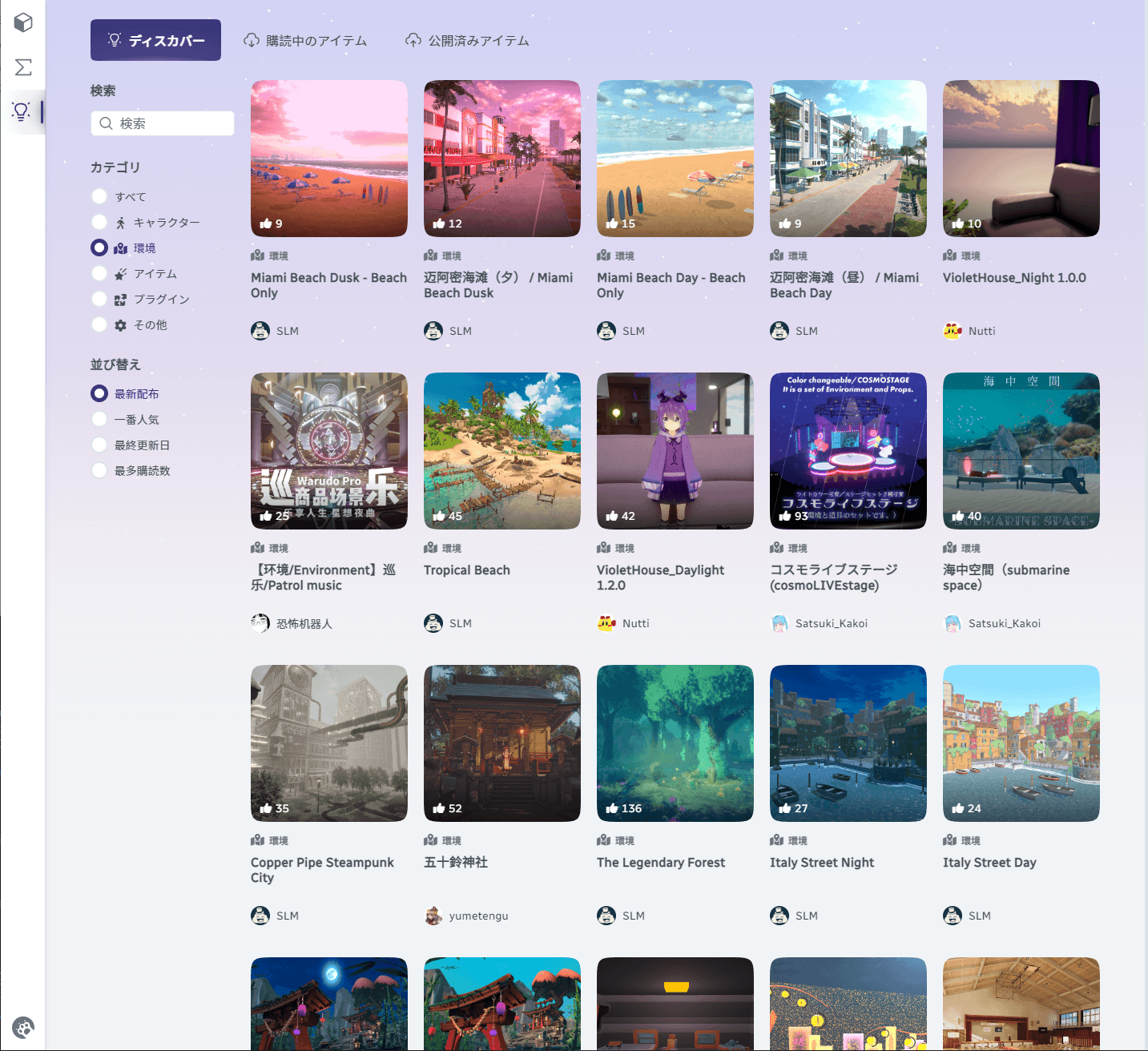Click into the 検索 search field
The height and width of the screenshot is (1051, 1148).
163,123
